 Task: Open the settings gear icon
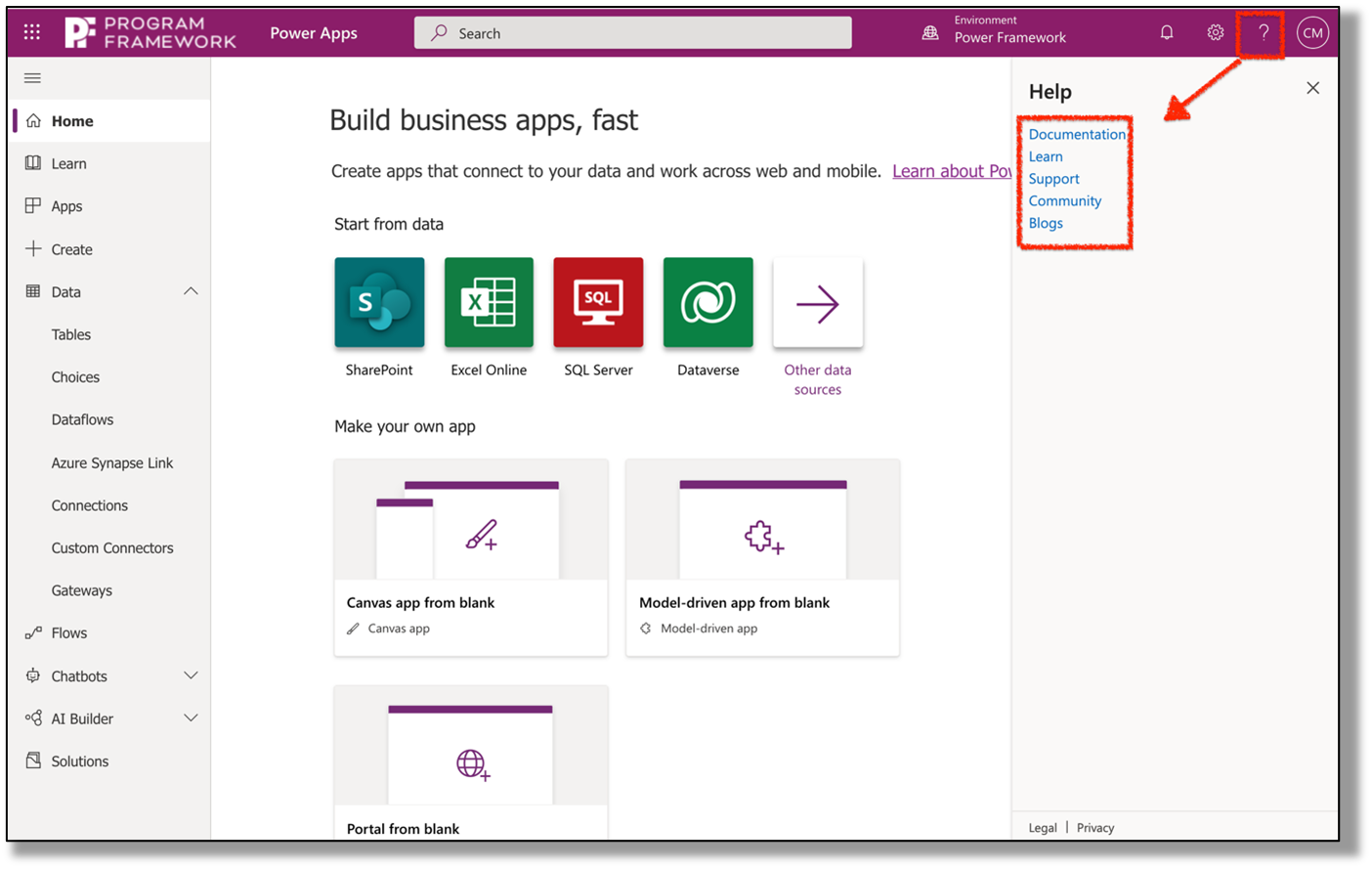1215,32
